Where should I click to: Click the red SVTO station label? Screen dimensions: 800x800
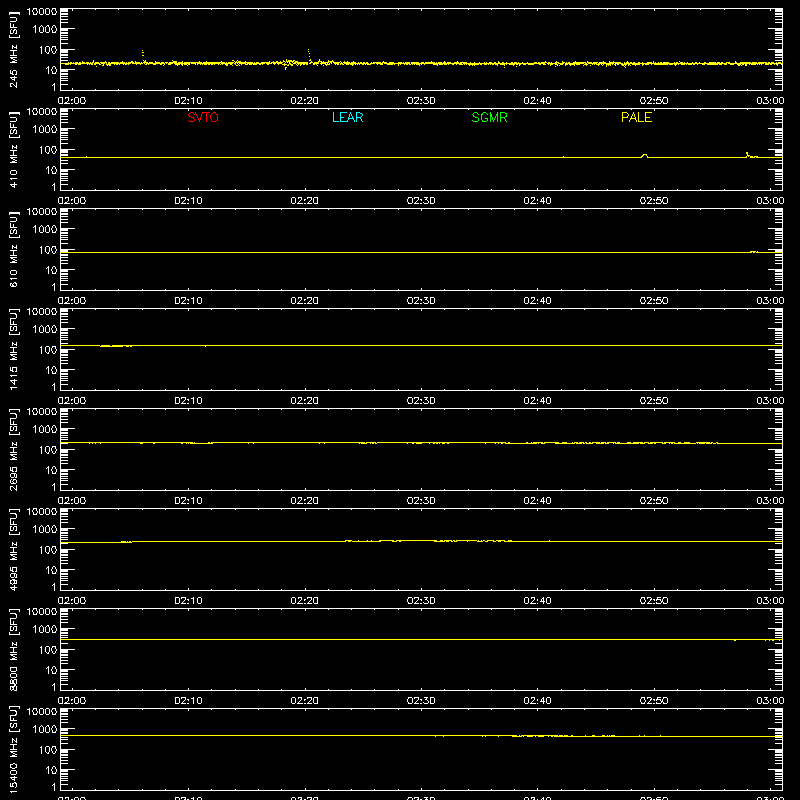click(x=203, y=117)
